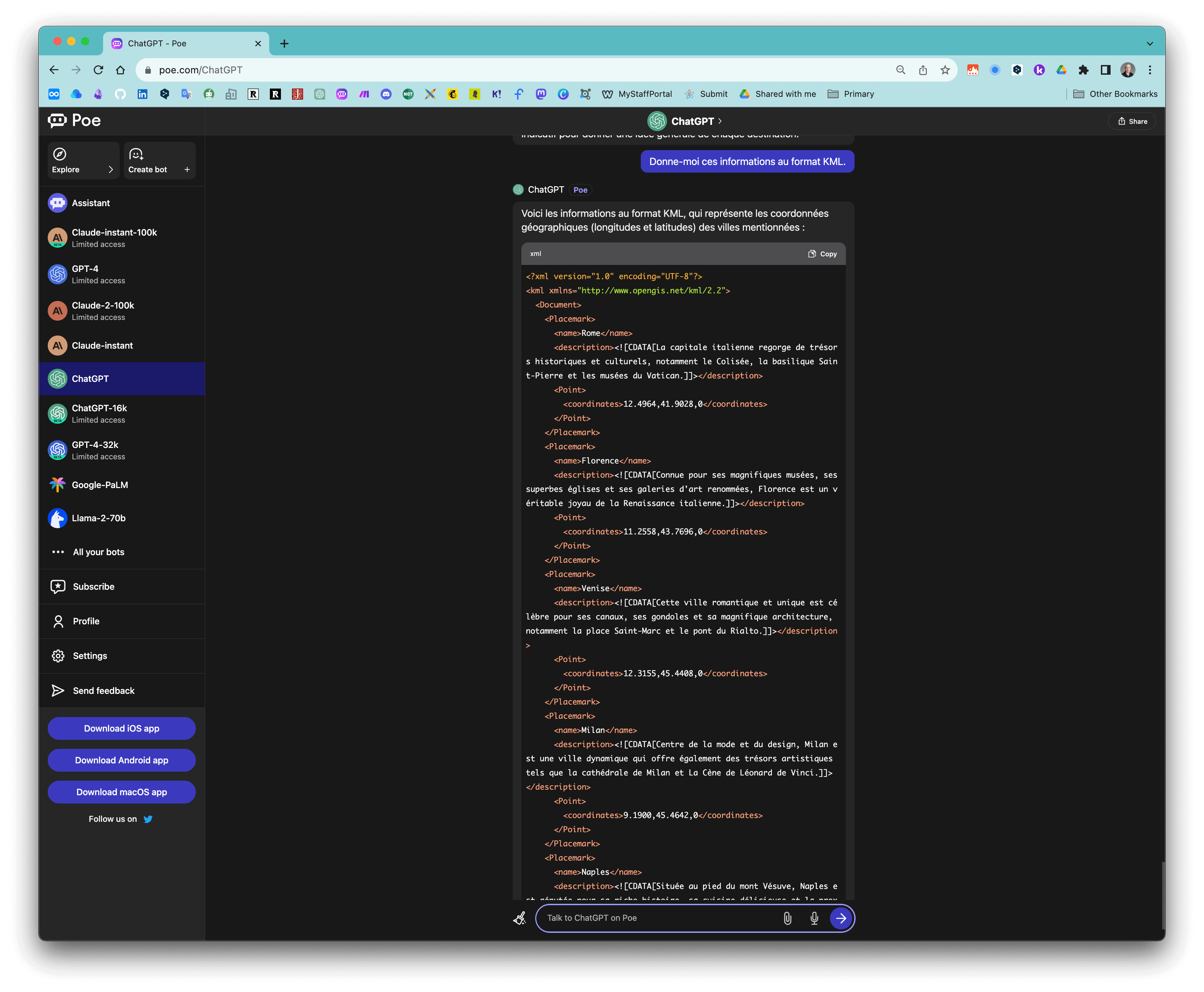Show All your bots
The height and width of the screenshot is (992, 1204).
coord(122,552)
